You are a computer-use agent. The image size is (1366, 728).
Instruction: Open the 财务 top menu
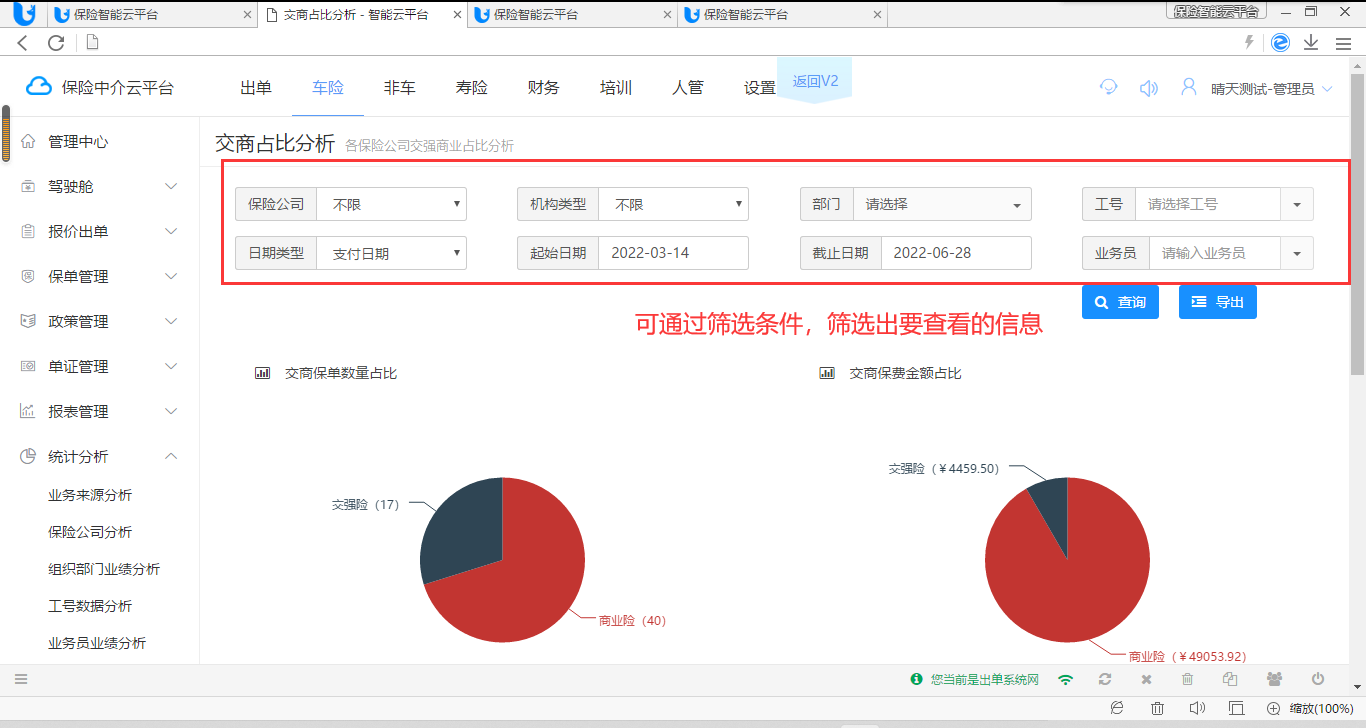pyautogui.click(x=544, y=88)
